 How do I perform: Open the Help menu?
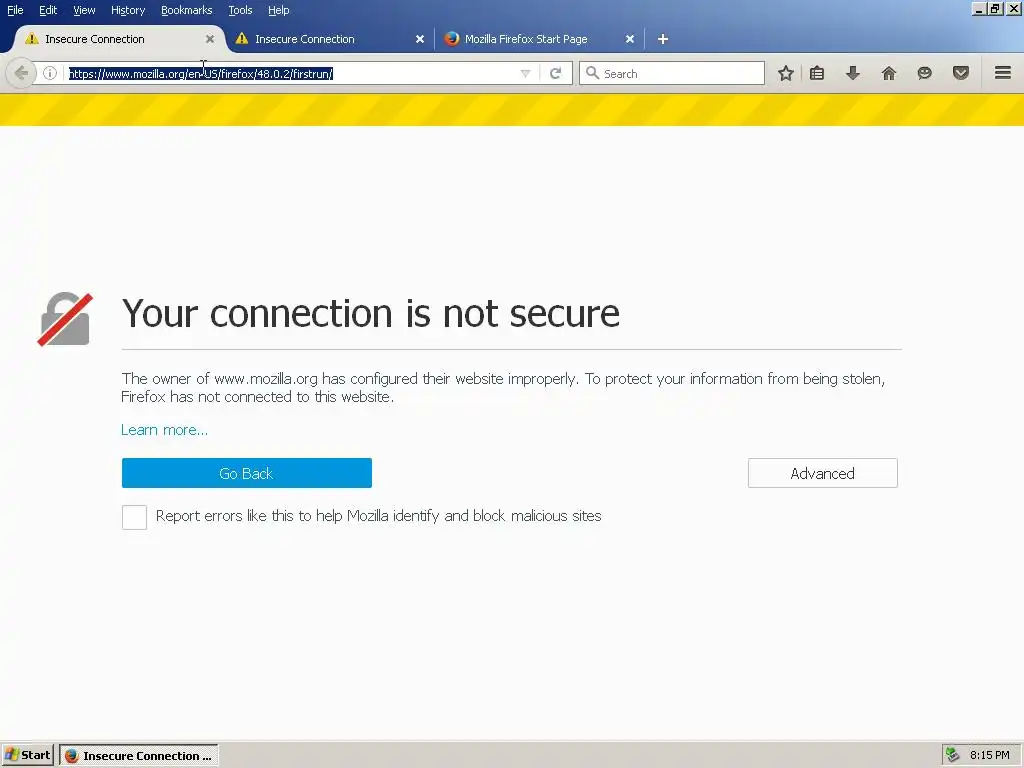pos(278,10)
